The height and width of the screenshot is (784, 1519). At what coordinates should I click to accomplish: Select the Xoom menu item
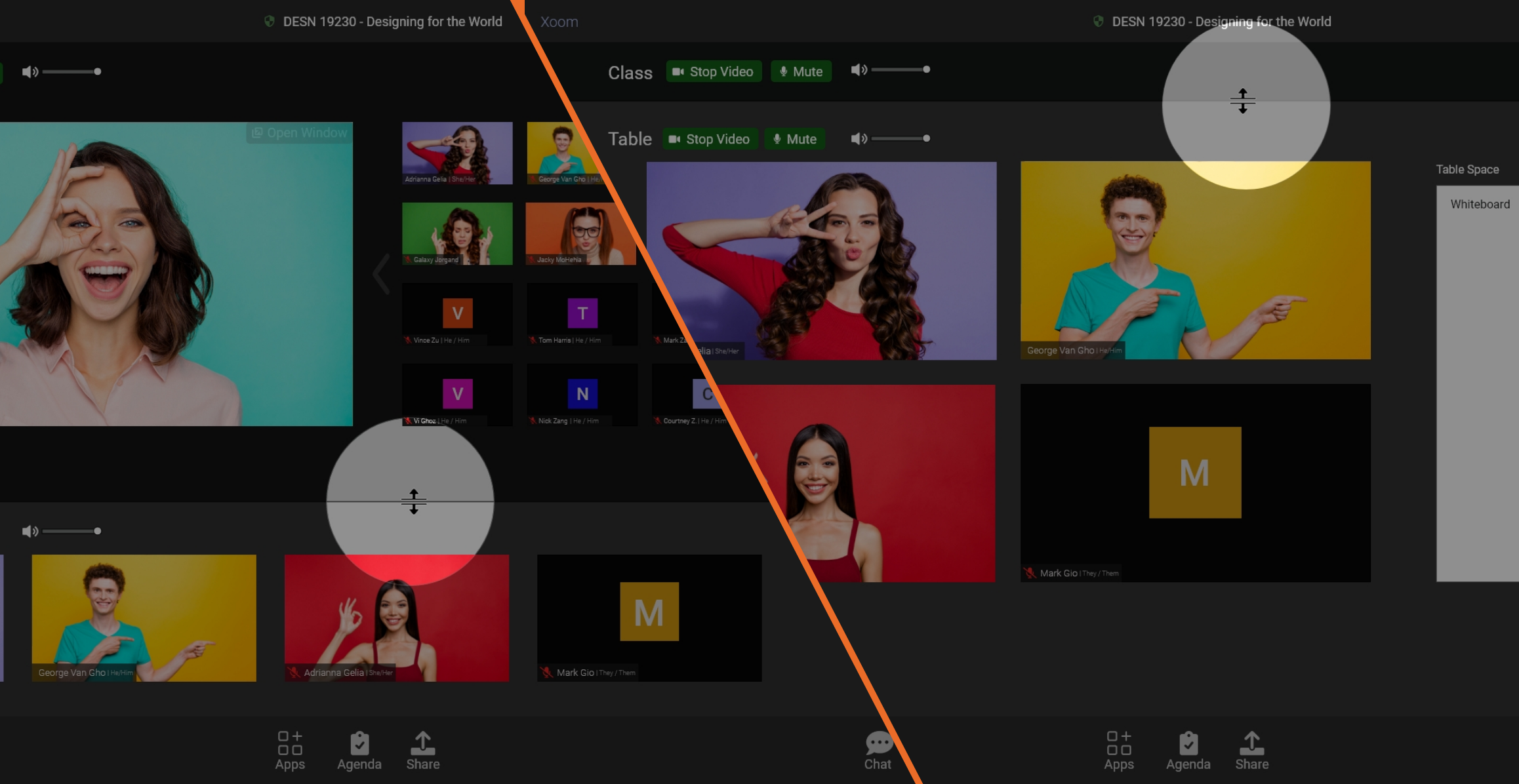click(559, 22)
